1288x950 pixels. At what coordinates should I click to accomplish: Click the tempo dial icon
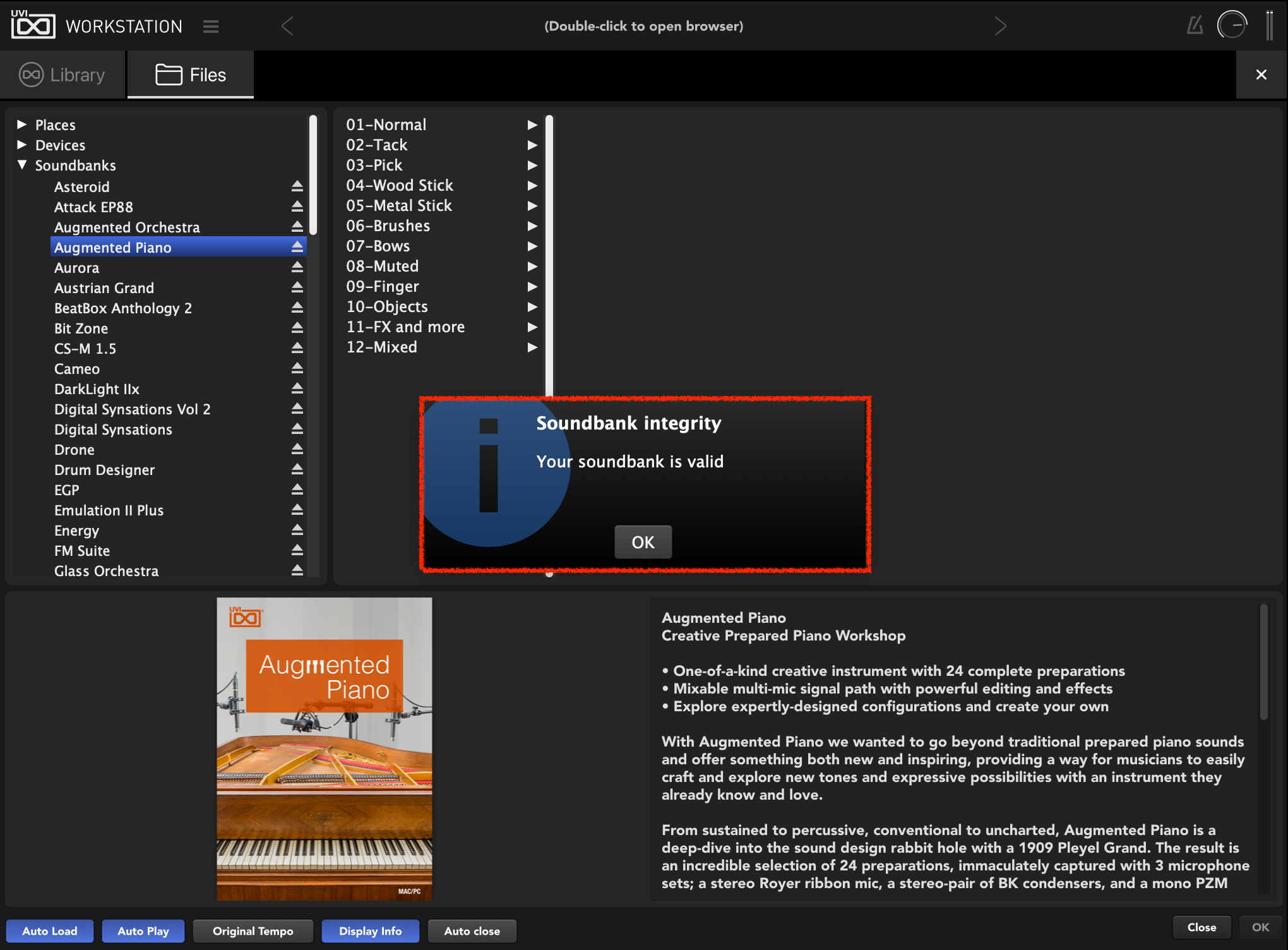(x=1232, y=25)
